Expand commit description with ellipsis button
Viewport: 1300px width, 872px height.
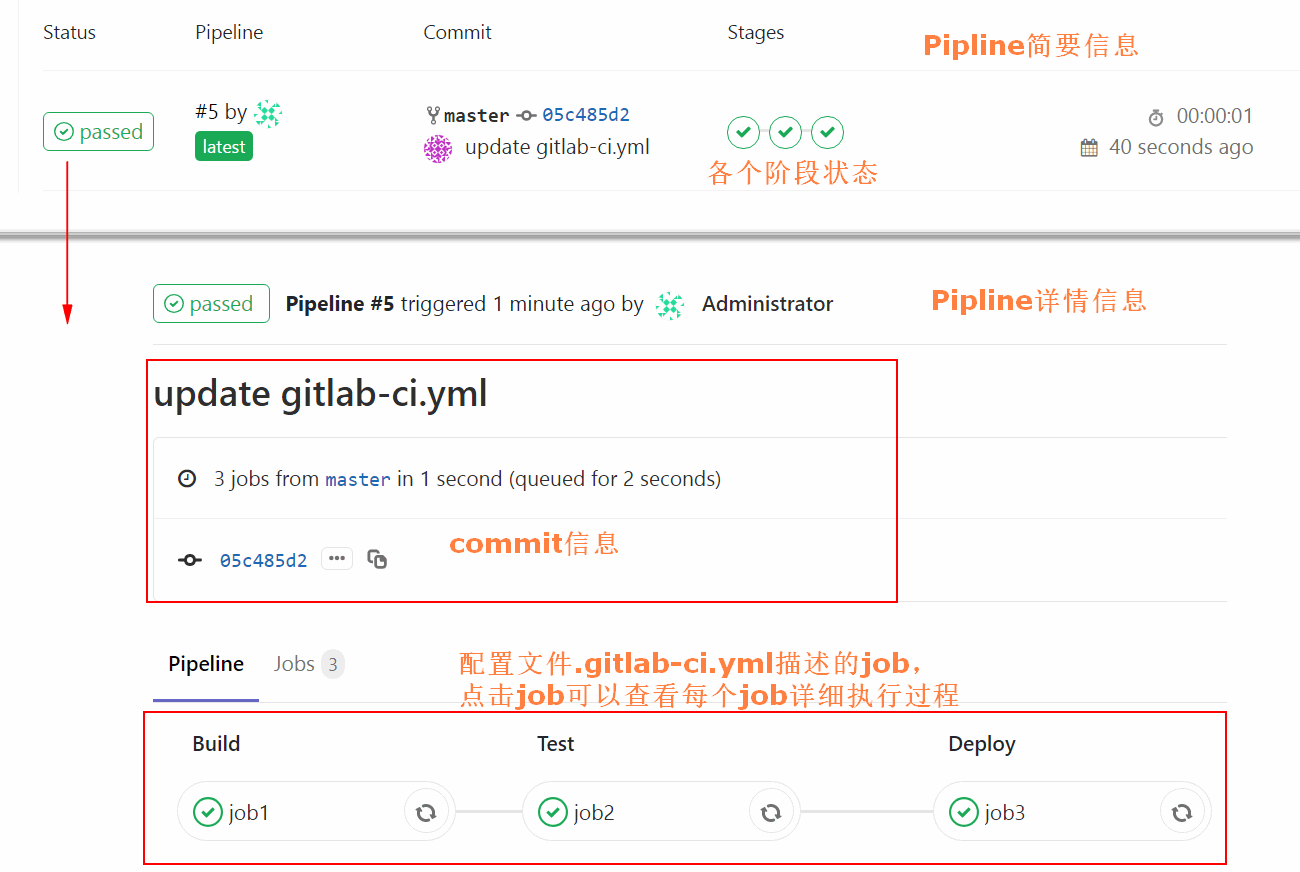pyautogui.click(x=337, y=559)
